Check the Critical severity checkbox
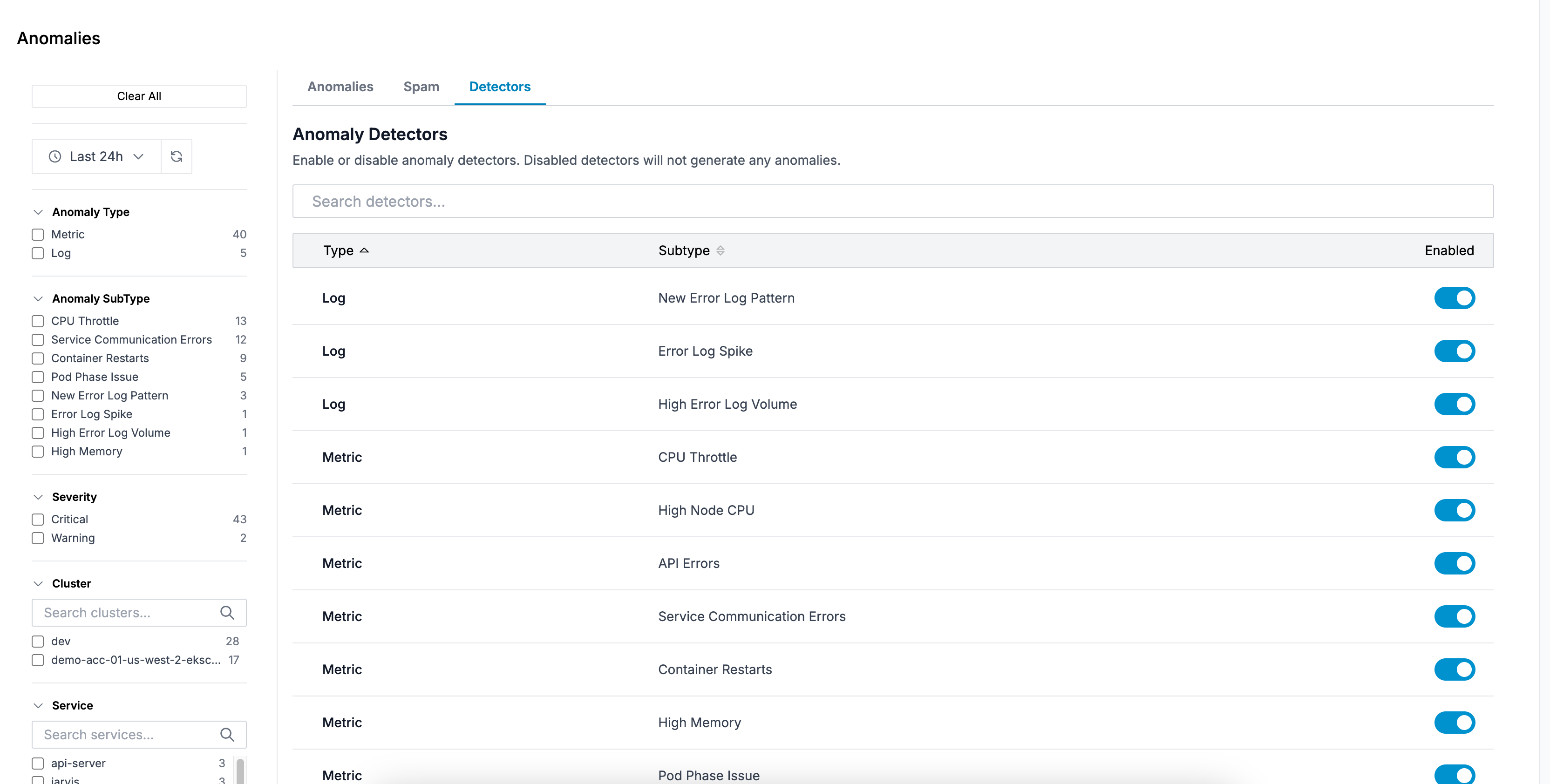1550x784 pixels. pos(38,519)
